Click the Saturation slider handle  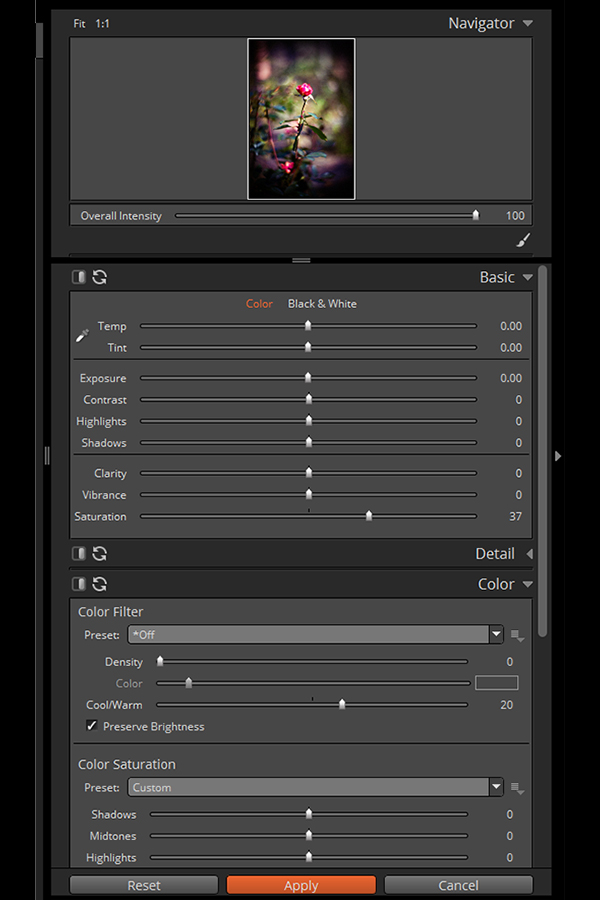pos(369,515)
